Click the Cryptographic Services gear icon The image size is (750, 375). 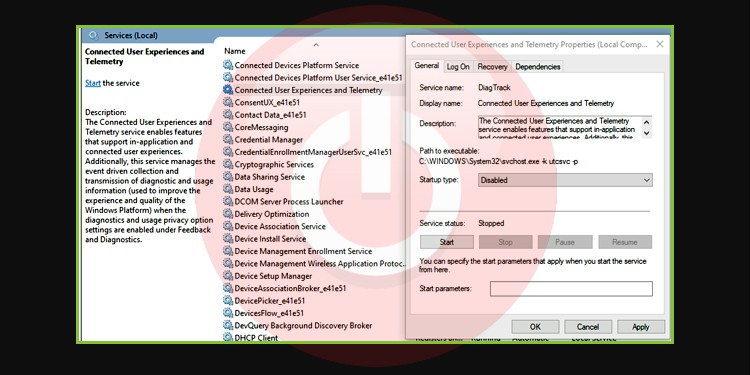coord(228,164)
